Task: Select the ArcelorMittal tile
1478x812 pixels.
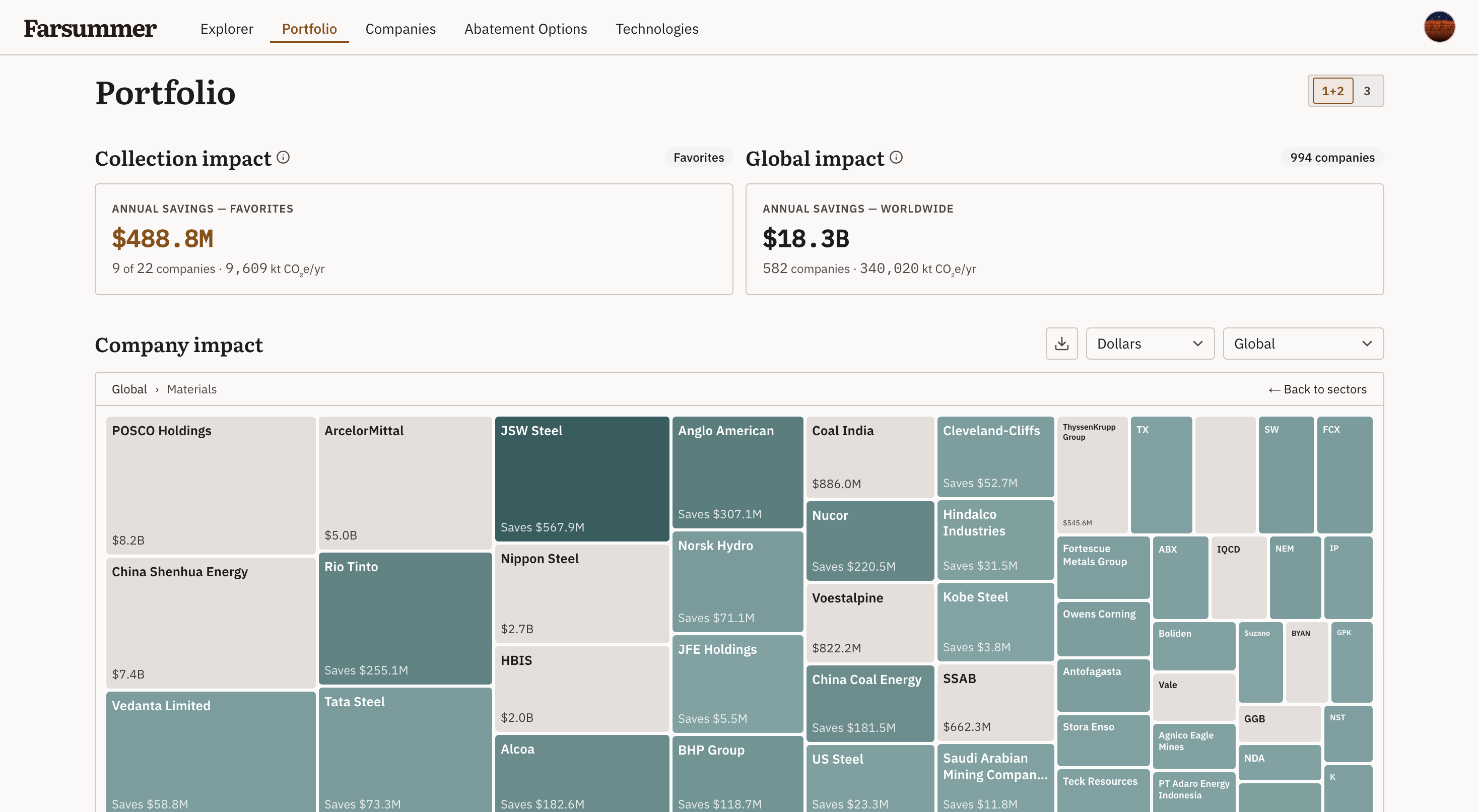Action: pyautogui.click(x=405, y=483)
